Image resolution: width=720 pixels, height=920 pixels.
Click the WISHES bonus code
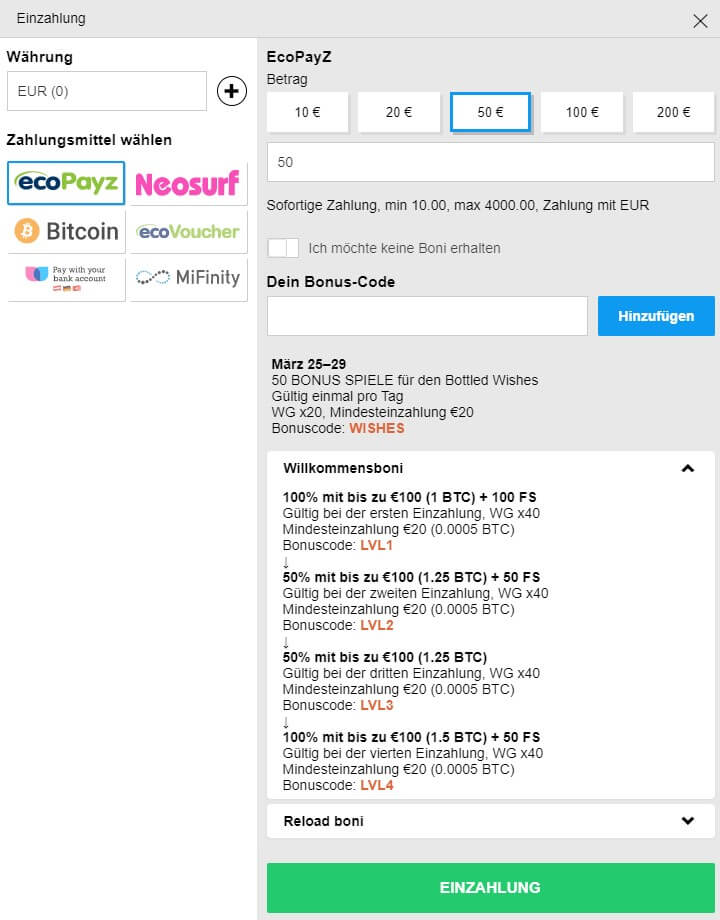pos(377,428)
